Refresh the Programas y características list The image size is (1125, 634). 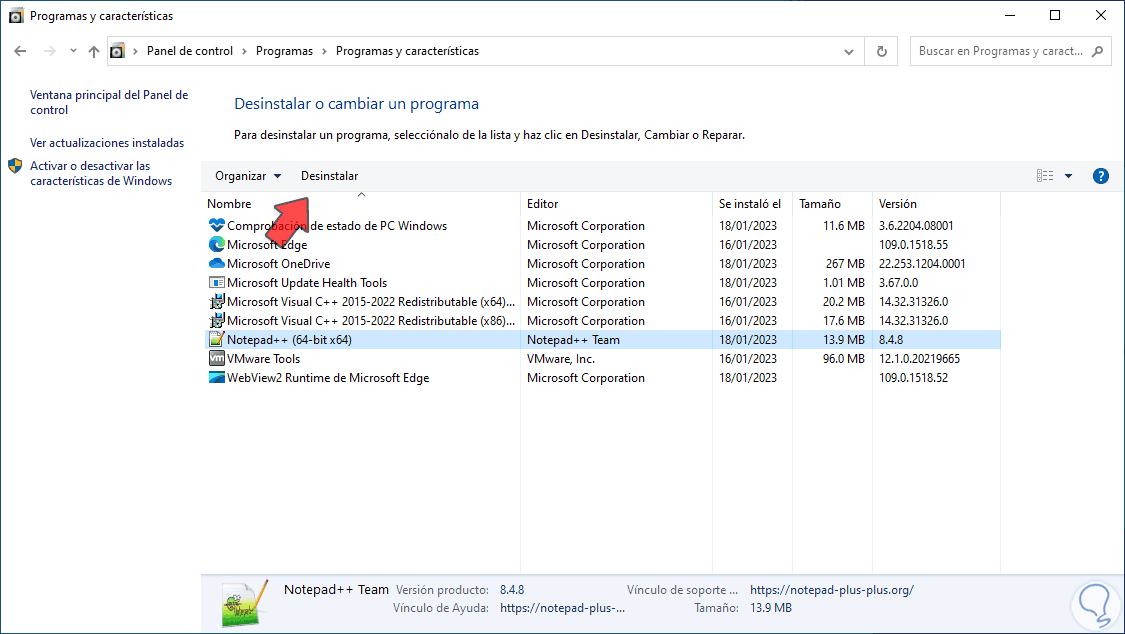point(882,52)
